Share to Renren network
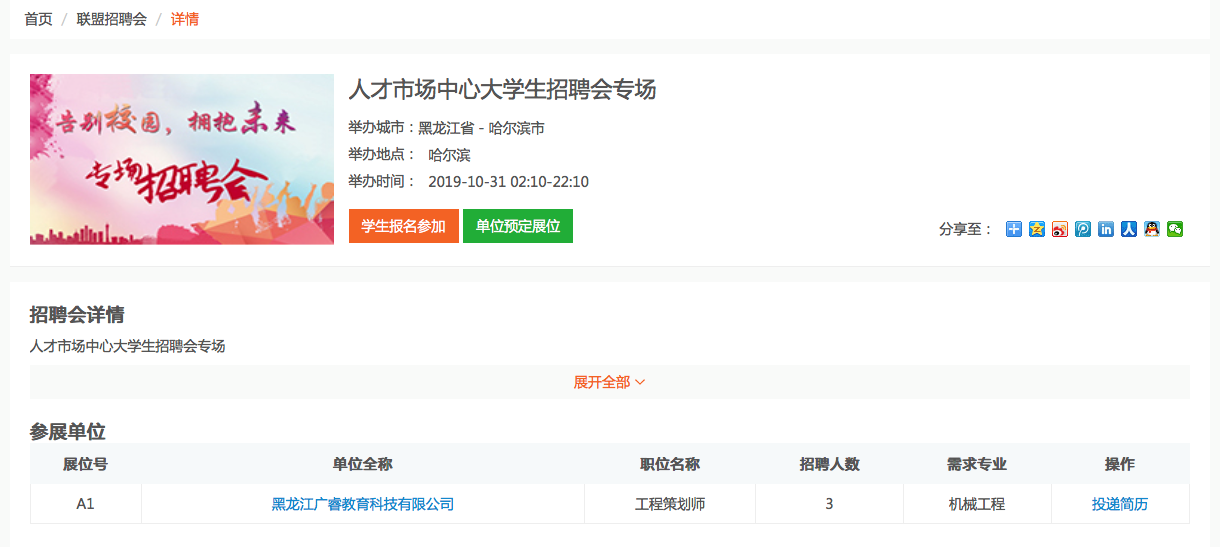Image resolution: width=1220 pixels, height=547 pixels. (1128, 229)
